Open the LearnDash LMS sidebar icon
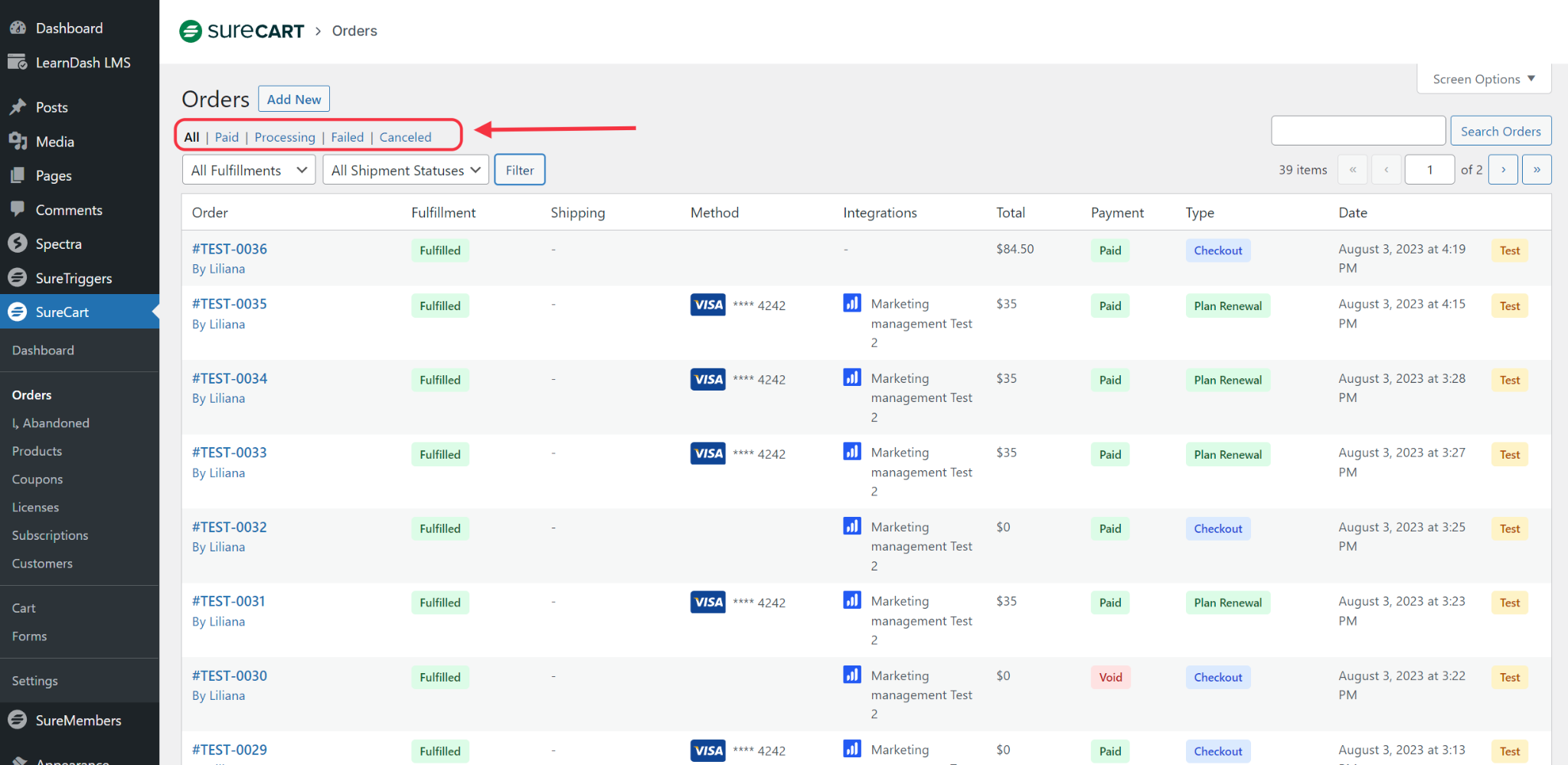Image resolution: width=1568 pixels, height=765 pixels. 18,63
